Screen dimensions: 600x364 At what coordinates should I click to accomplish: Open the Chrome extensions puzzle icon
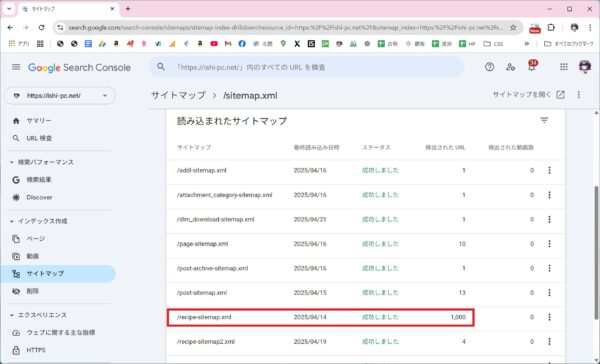(x=551, y=28)
